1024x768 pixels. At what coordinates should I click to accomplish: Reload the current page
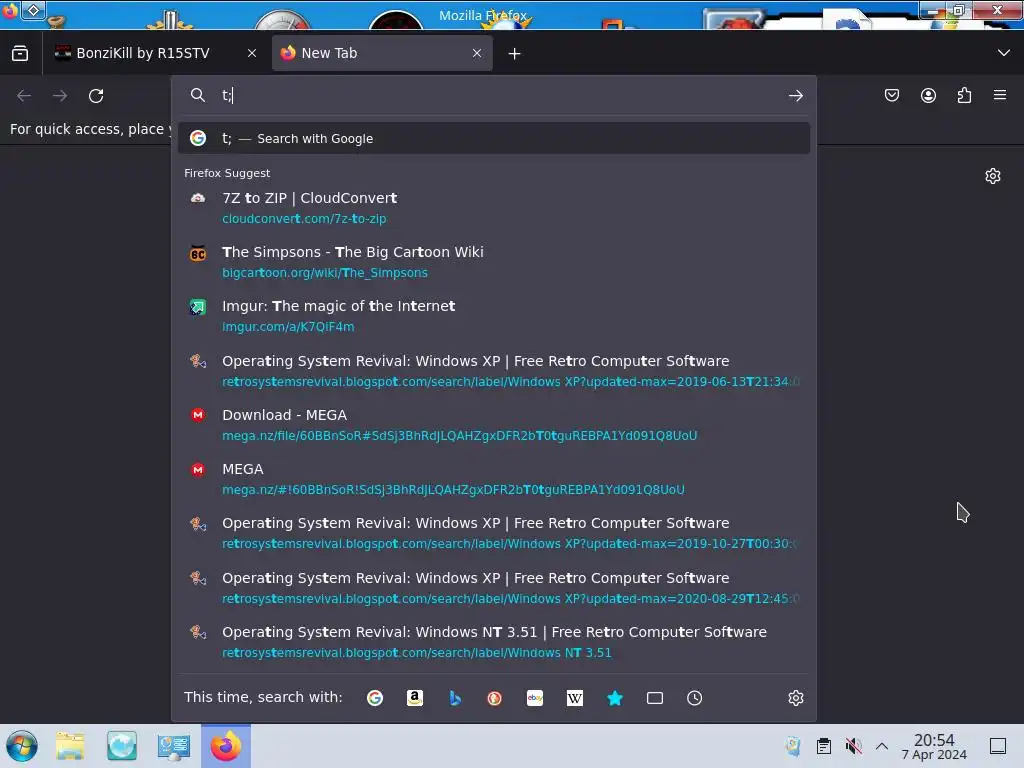coord(96,96)
